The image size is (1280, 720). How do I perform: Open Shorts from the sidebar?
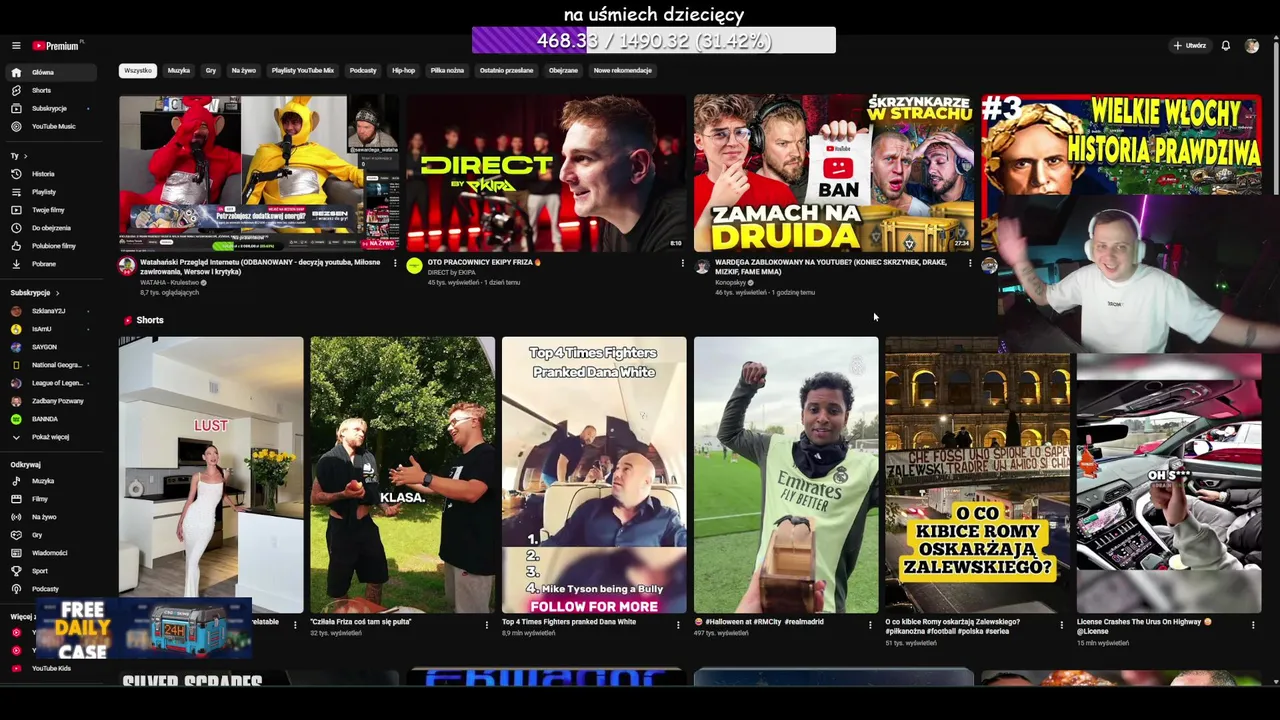click(x=50, y=90)
